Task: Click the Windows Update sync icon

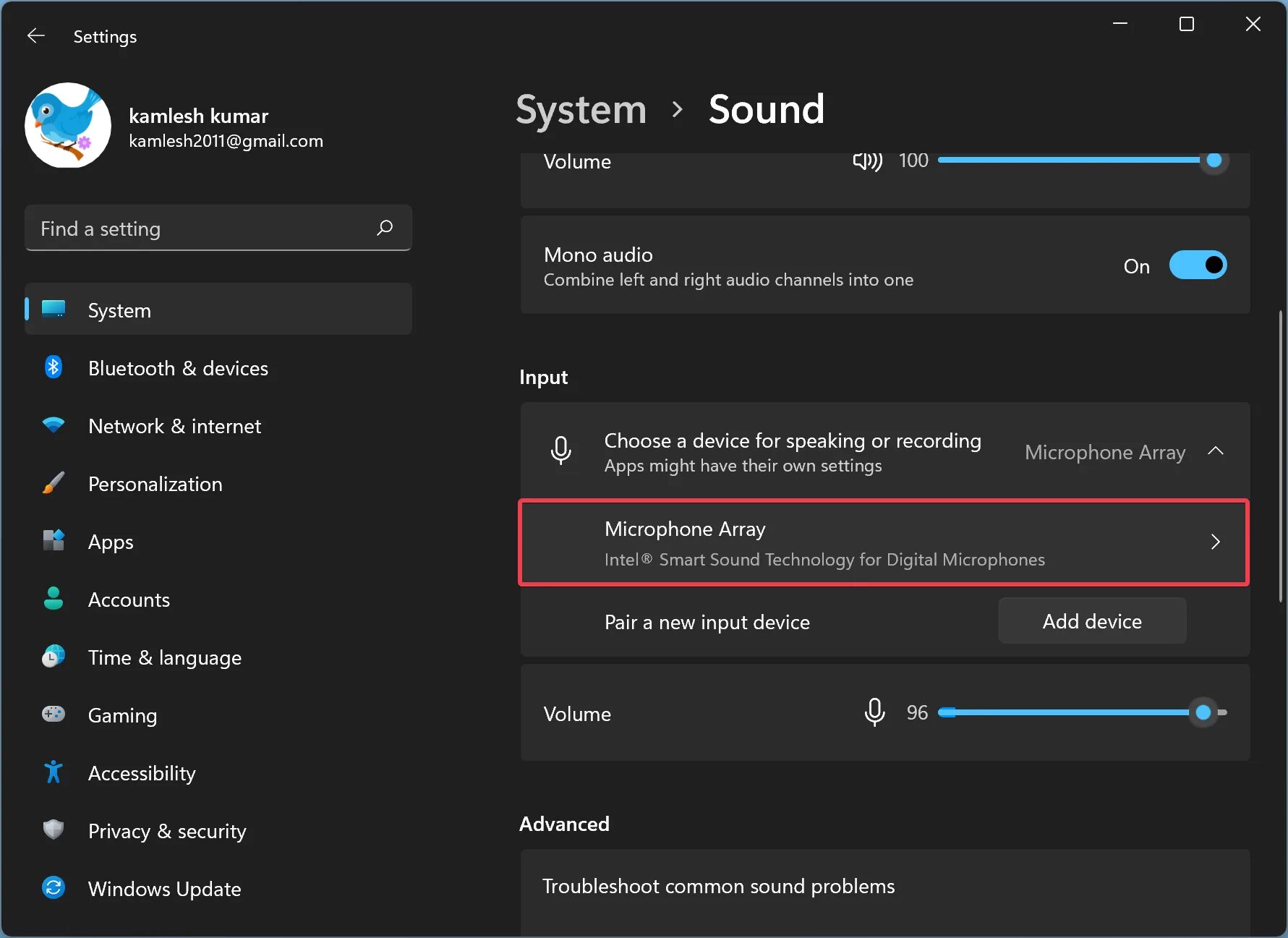Action: tap(54, 888)
